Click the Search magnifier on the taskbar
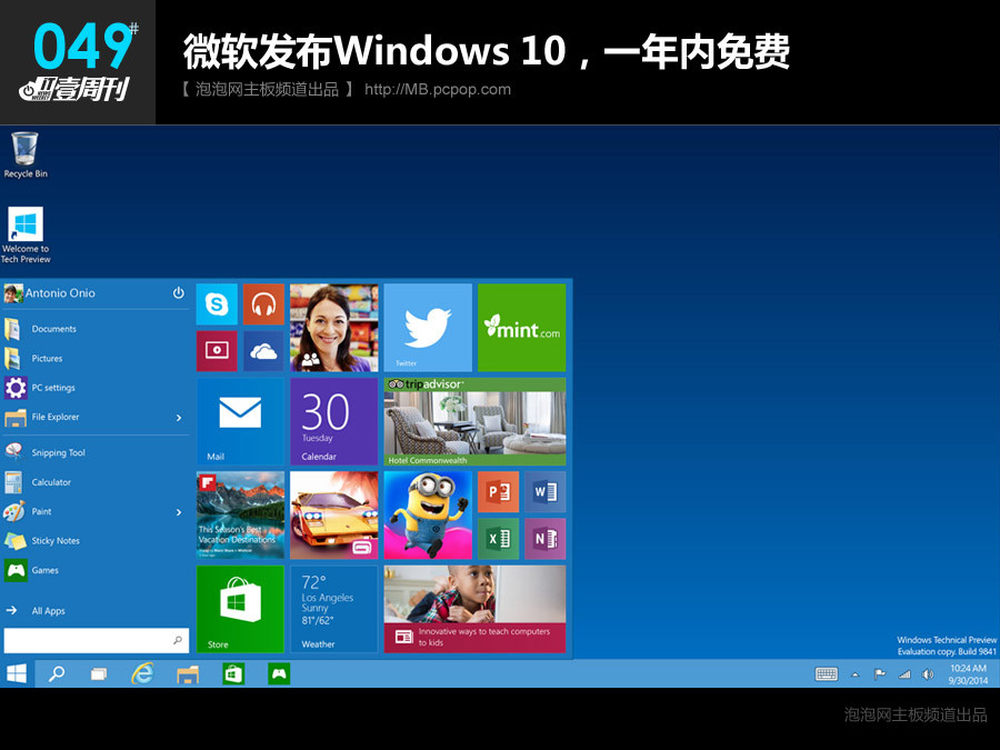Viewport: 1000px width, 750px height. 56,673
